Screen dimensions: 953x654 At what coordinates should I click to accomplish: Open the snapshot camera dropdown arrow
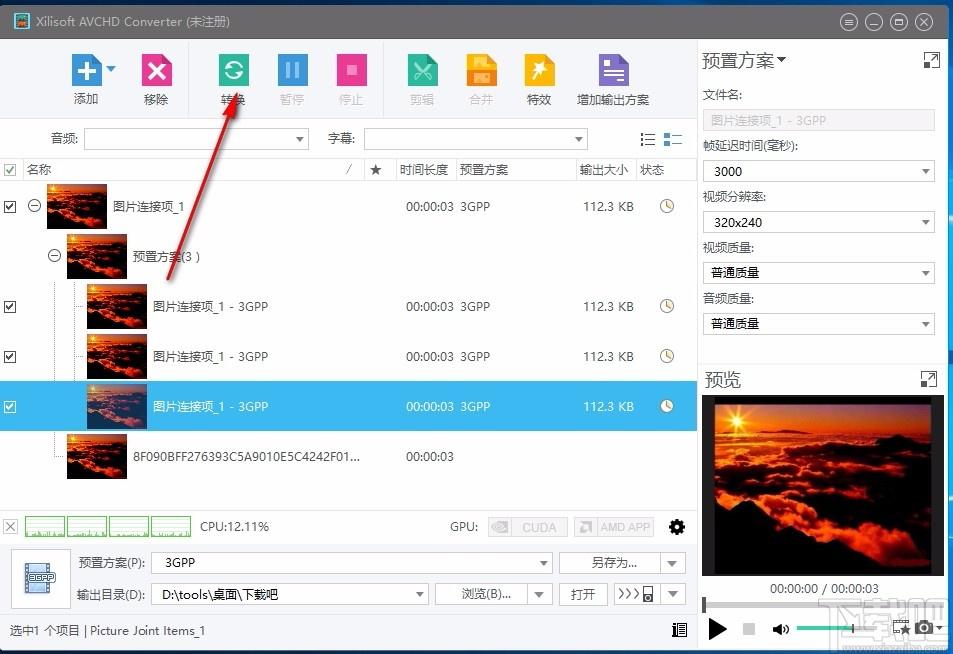coord(940,628)
